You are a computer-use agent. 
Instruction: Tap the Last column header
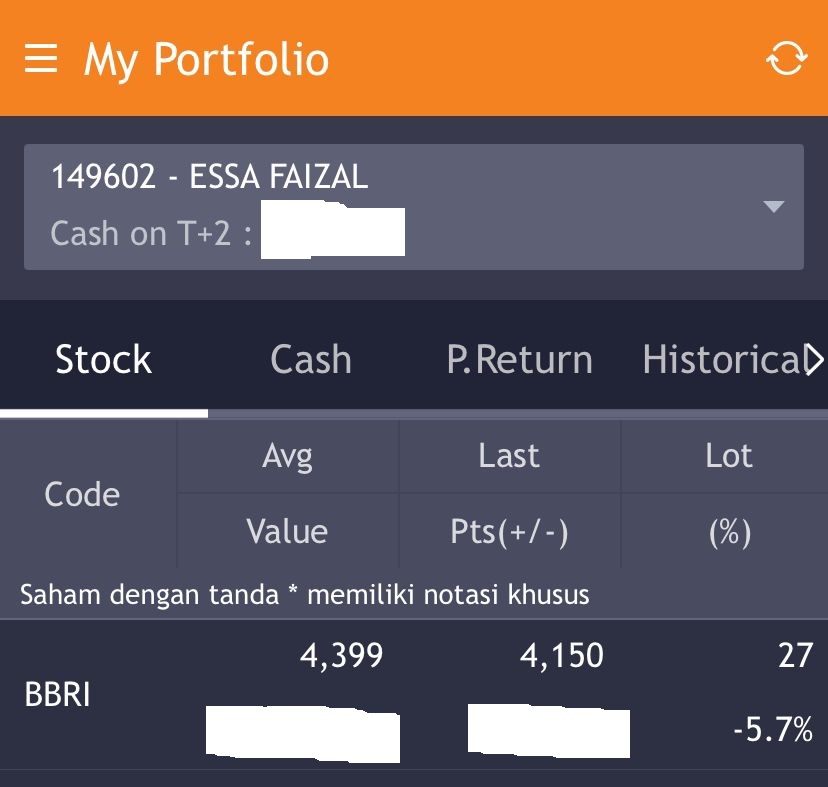(509, 455)
